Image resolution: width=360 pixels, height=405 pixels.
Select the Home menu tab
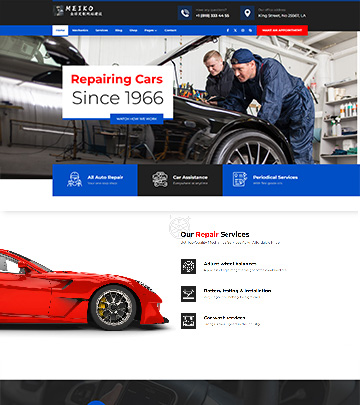coord(60,30)
